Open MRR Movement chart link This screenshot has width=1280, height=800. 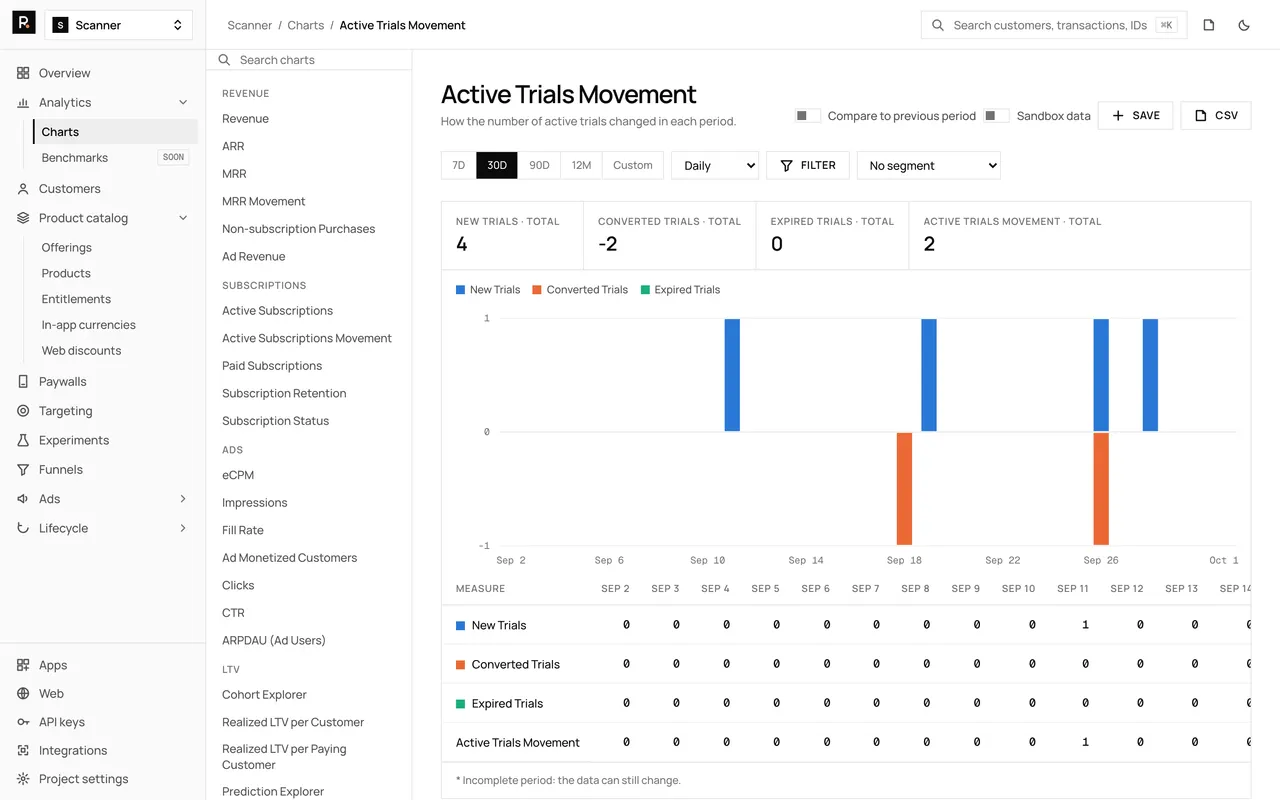coord(264,201)
